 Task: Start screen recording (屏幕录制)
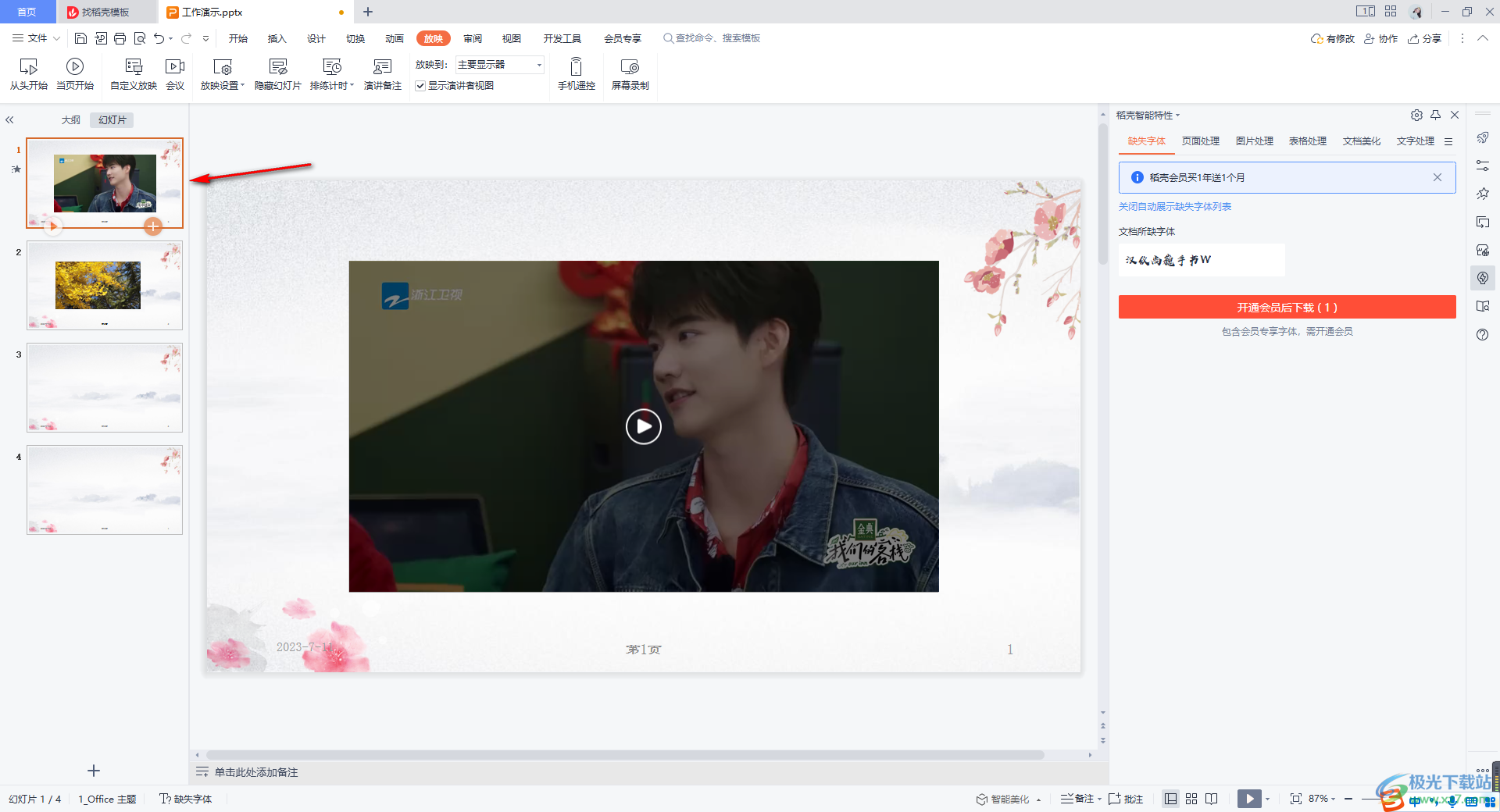(630, 74)
